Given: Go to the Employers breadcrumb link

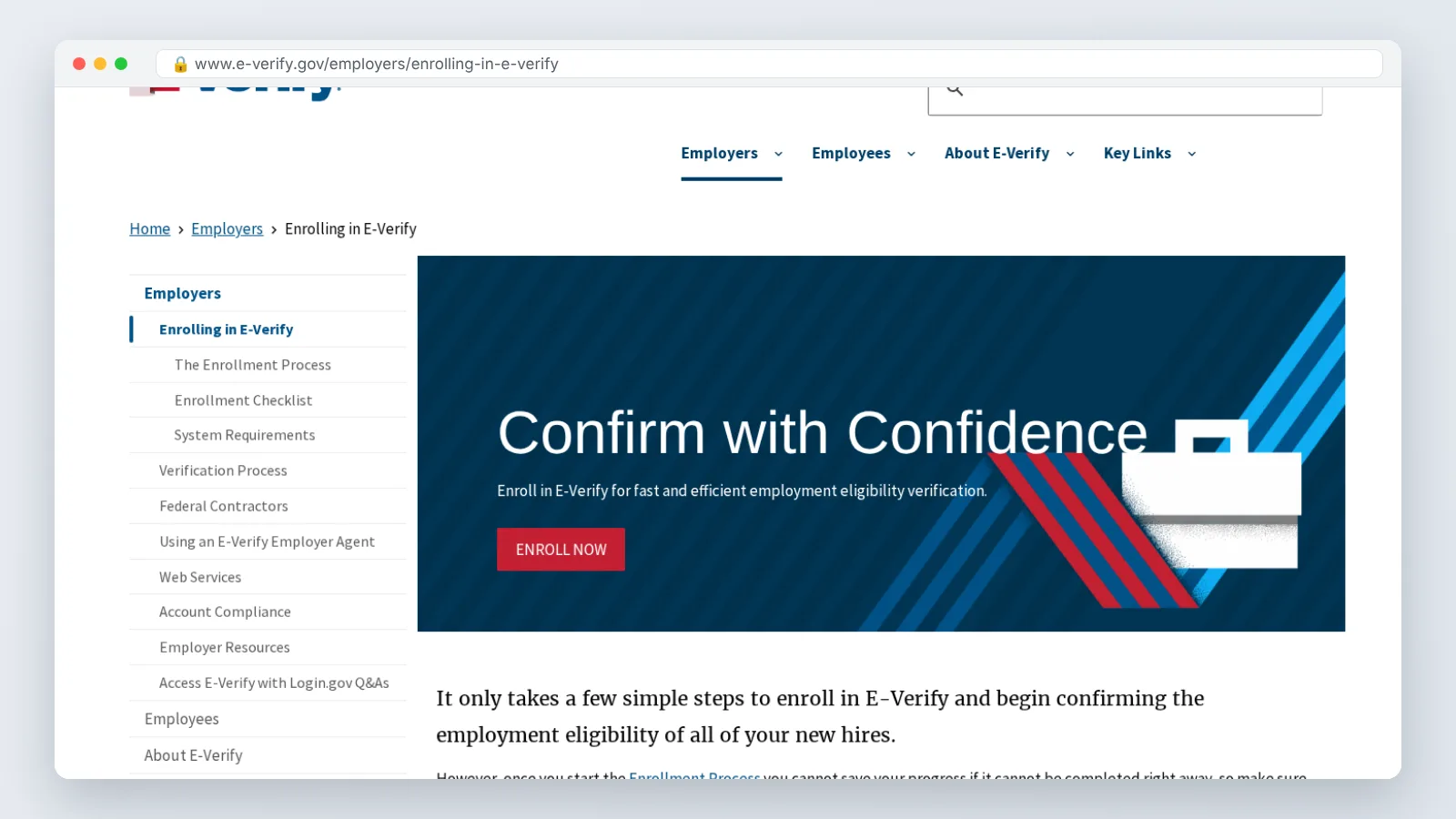Looking at the screenshot, I should click(227, 228).
